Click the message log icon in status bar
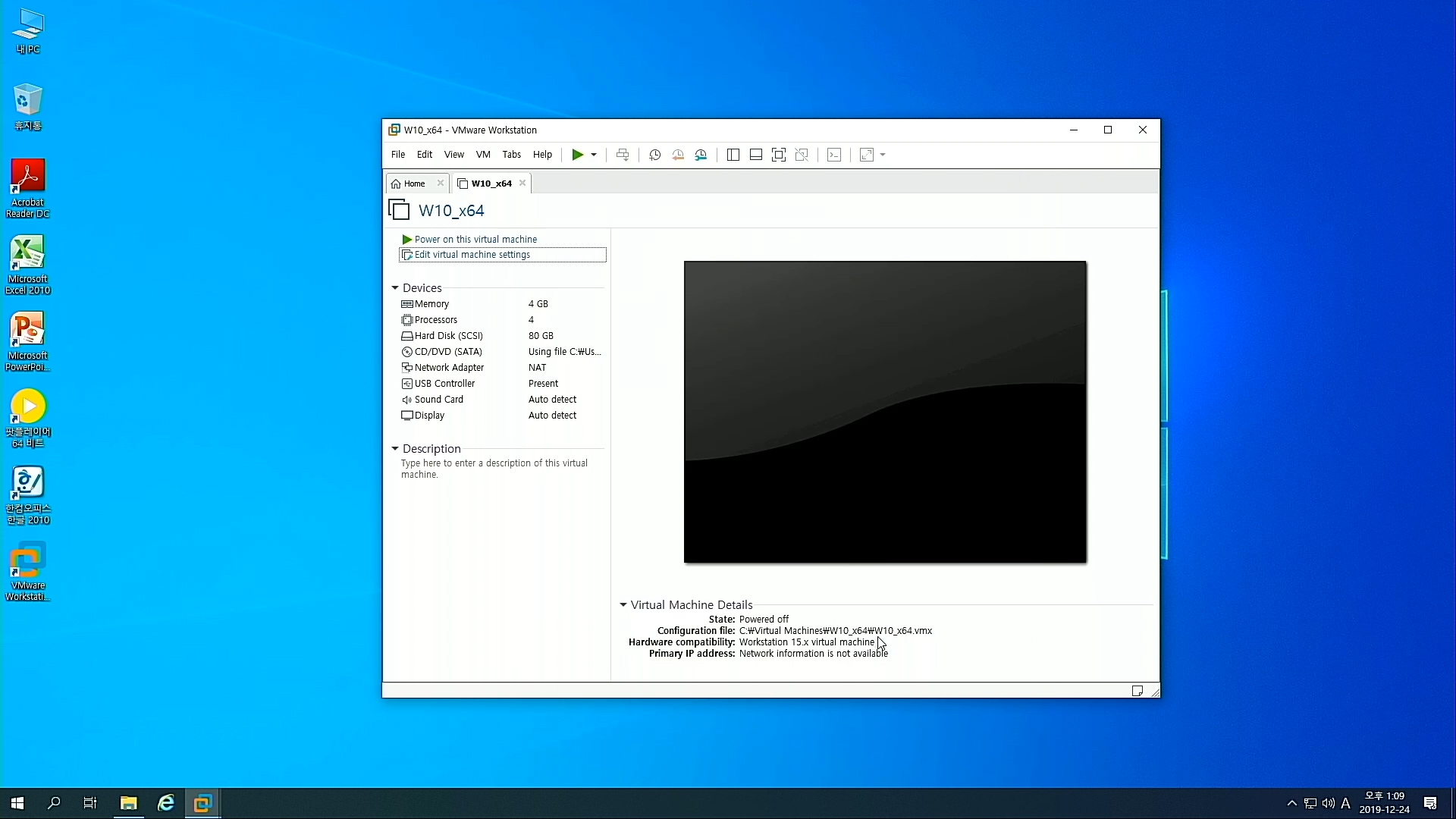The height and width of the screenshot is (819, 1456). click(x=1137, y=691)
